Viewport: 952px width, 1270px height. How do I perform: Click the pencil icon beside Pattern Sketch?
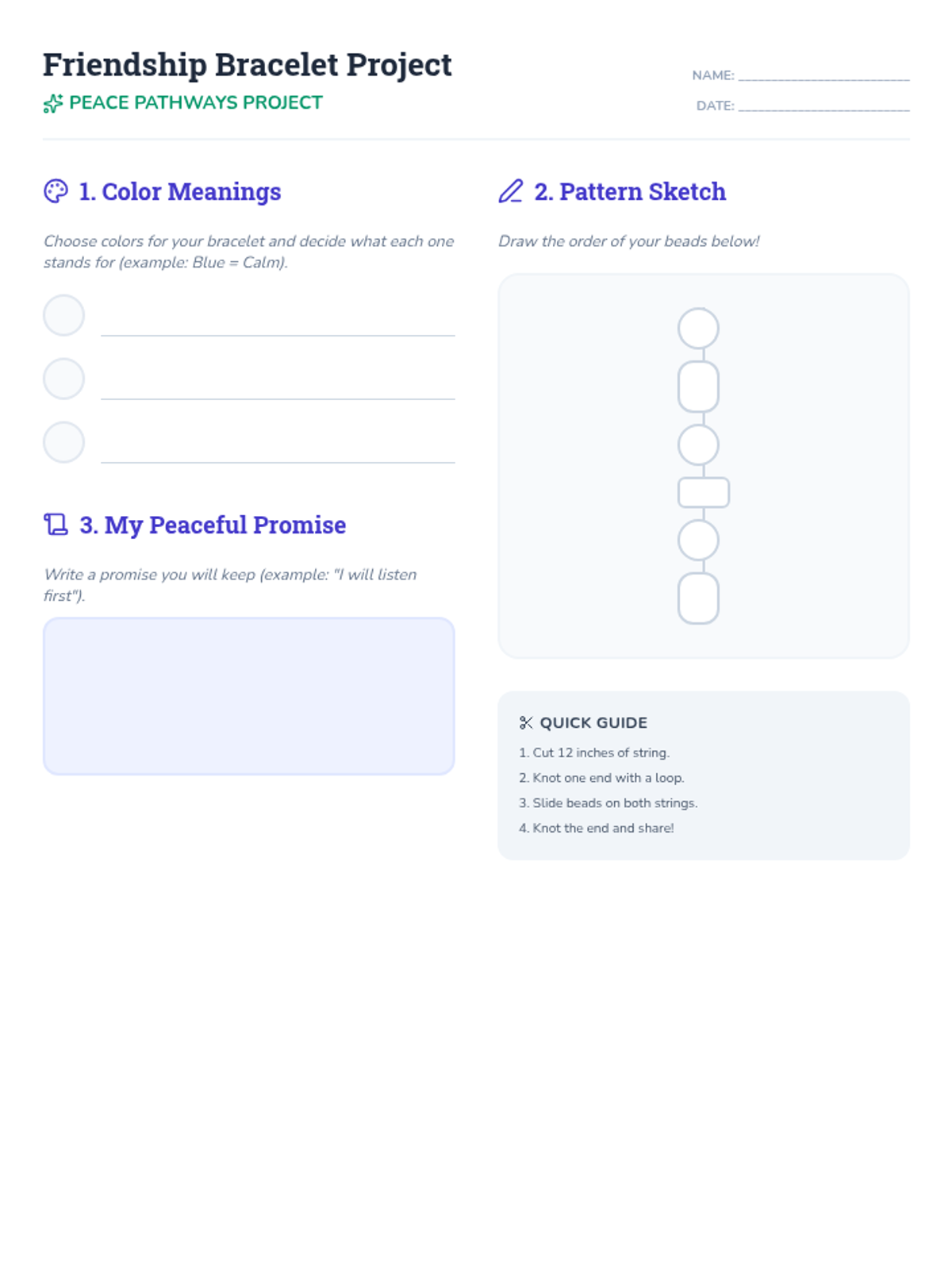(x=511, y=191)
